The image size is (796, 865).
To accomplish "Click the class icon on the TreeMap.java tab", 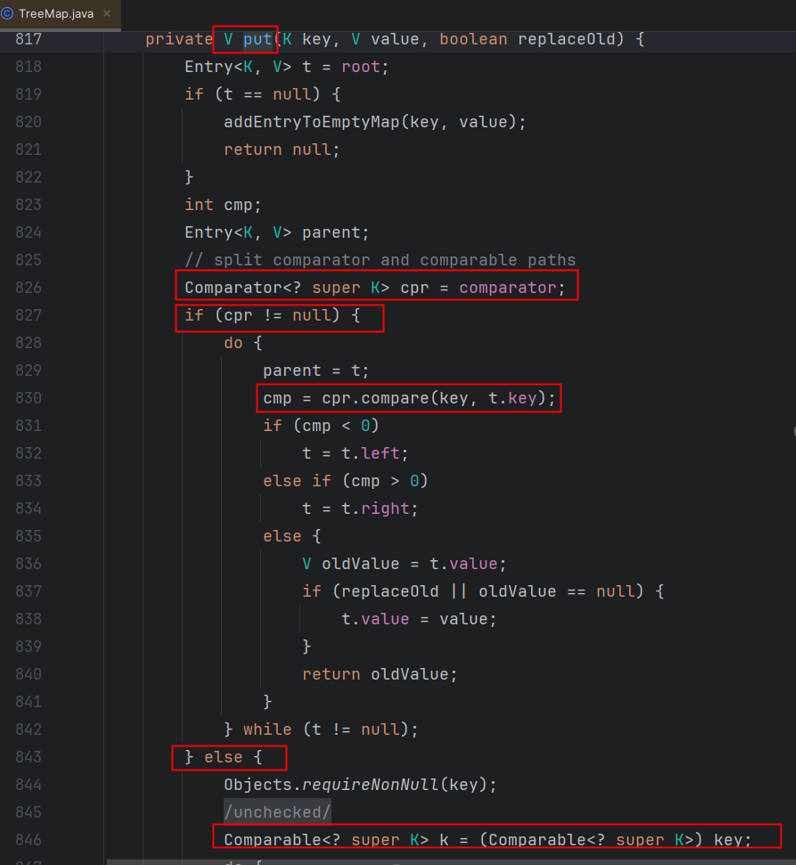I will (x=8, y=14).
